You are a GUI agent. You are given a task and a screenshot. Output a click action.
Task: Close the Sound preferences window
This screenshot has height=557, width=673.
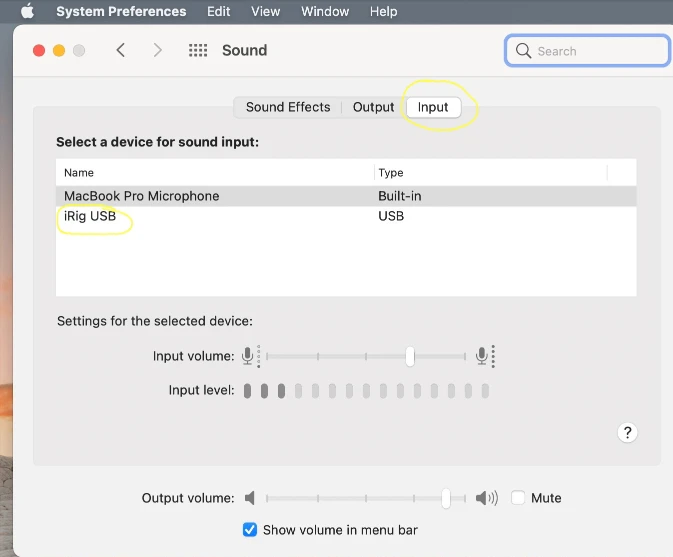(39, 51)
